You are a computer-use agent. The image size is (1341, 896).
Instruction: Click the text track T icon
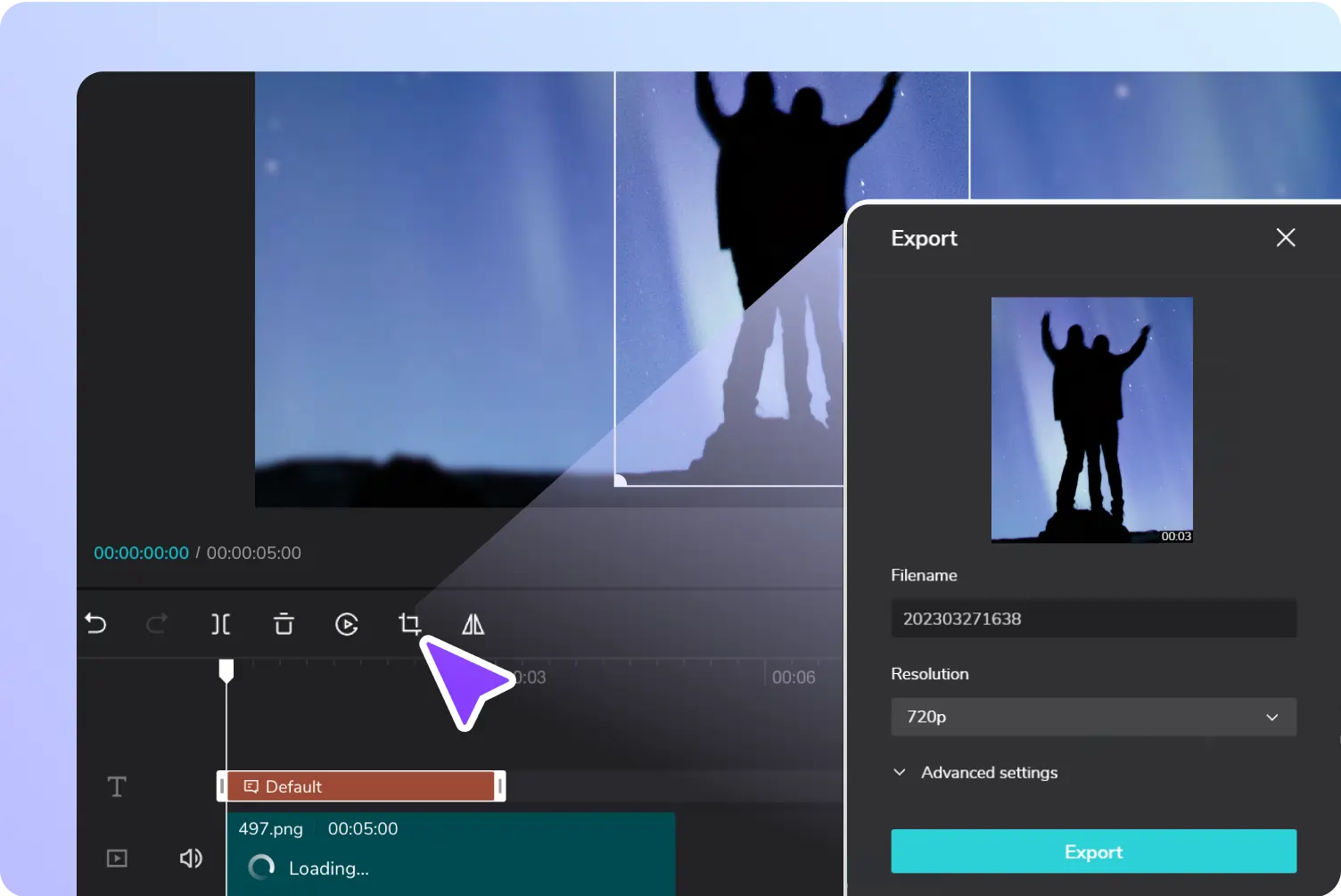point(117,786)
